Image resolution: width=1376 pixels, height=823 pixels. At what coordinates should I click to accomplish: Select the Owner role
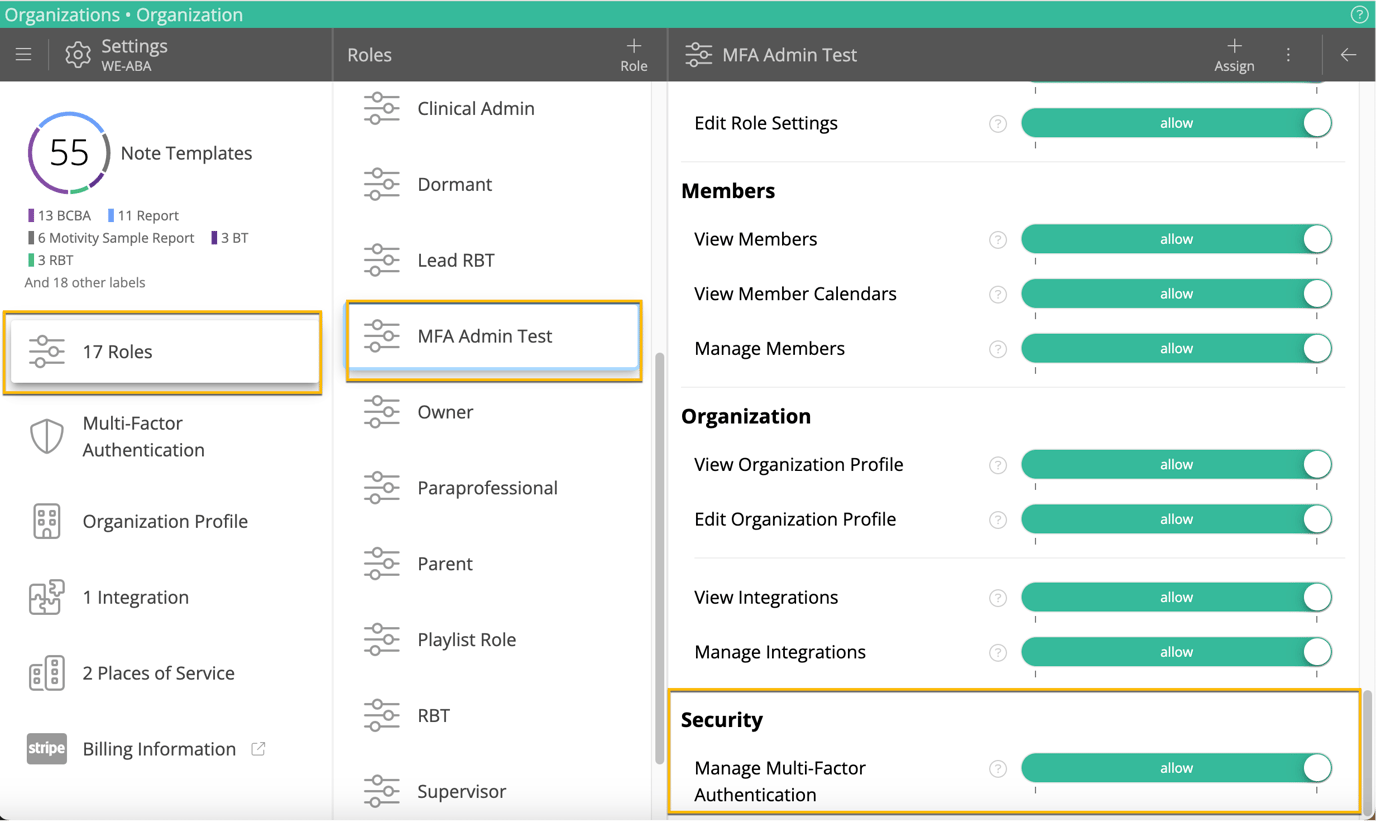click(444, 412)
